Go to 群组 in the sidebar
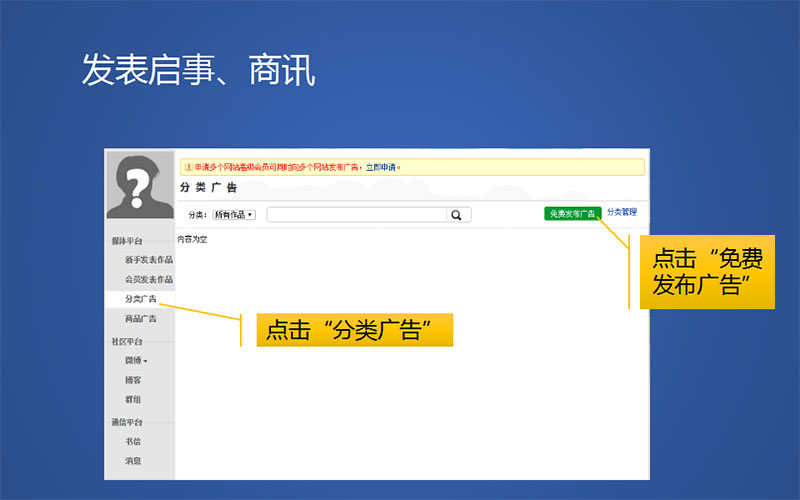800x500 pixels. pos(133,400)
